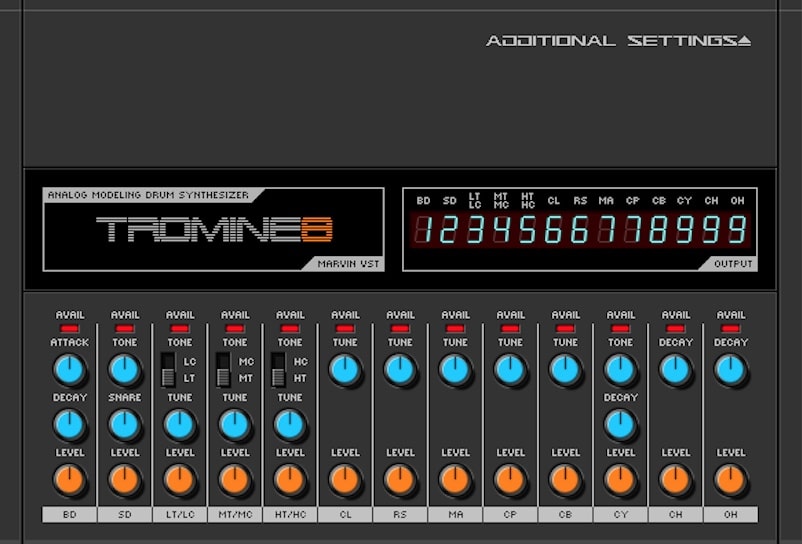Image resolution: width=802 pixels, height=544 pixels.
Task: Adjust the CB Level knob
Action: (565, 480)
